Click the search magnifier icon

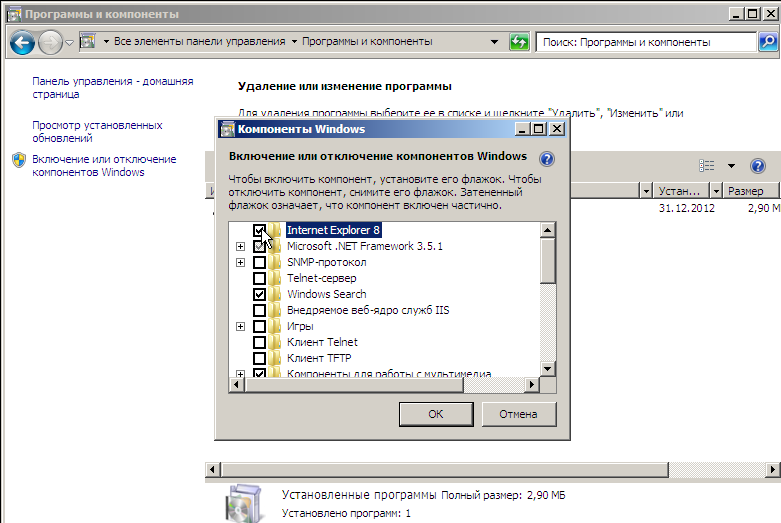(x=769, y=42)
